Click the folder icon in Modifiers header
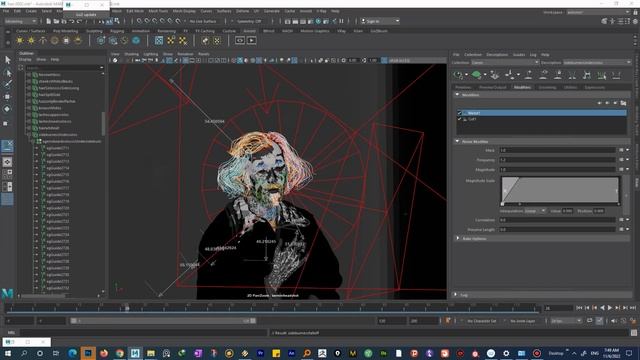 point(623,103)
